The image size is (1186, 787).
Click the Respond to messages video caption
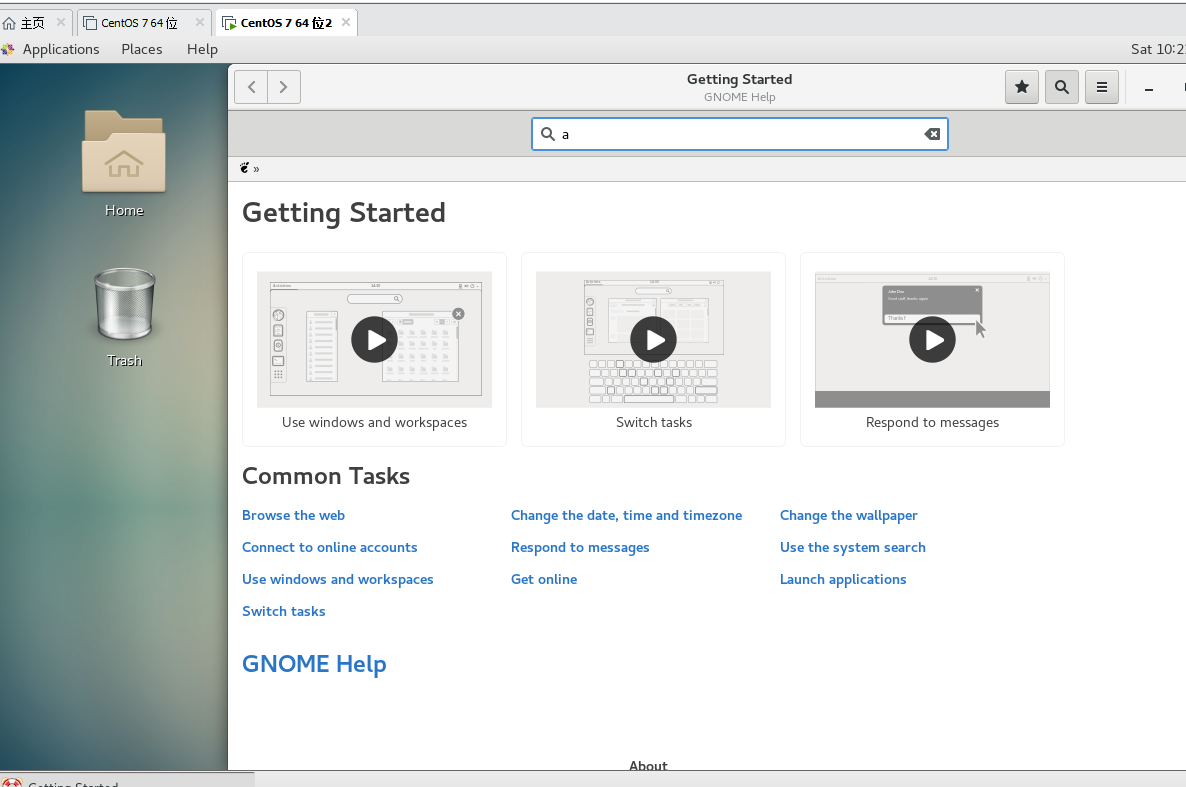(932, 422)
